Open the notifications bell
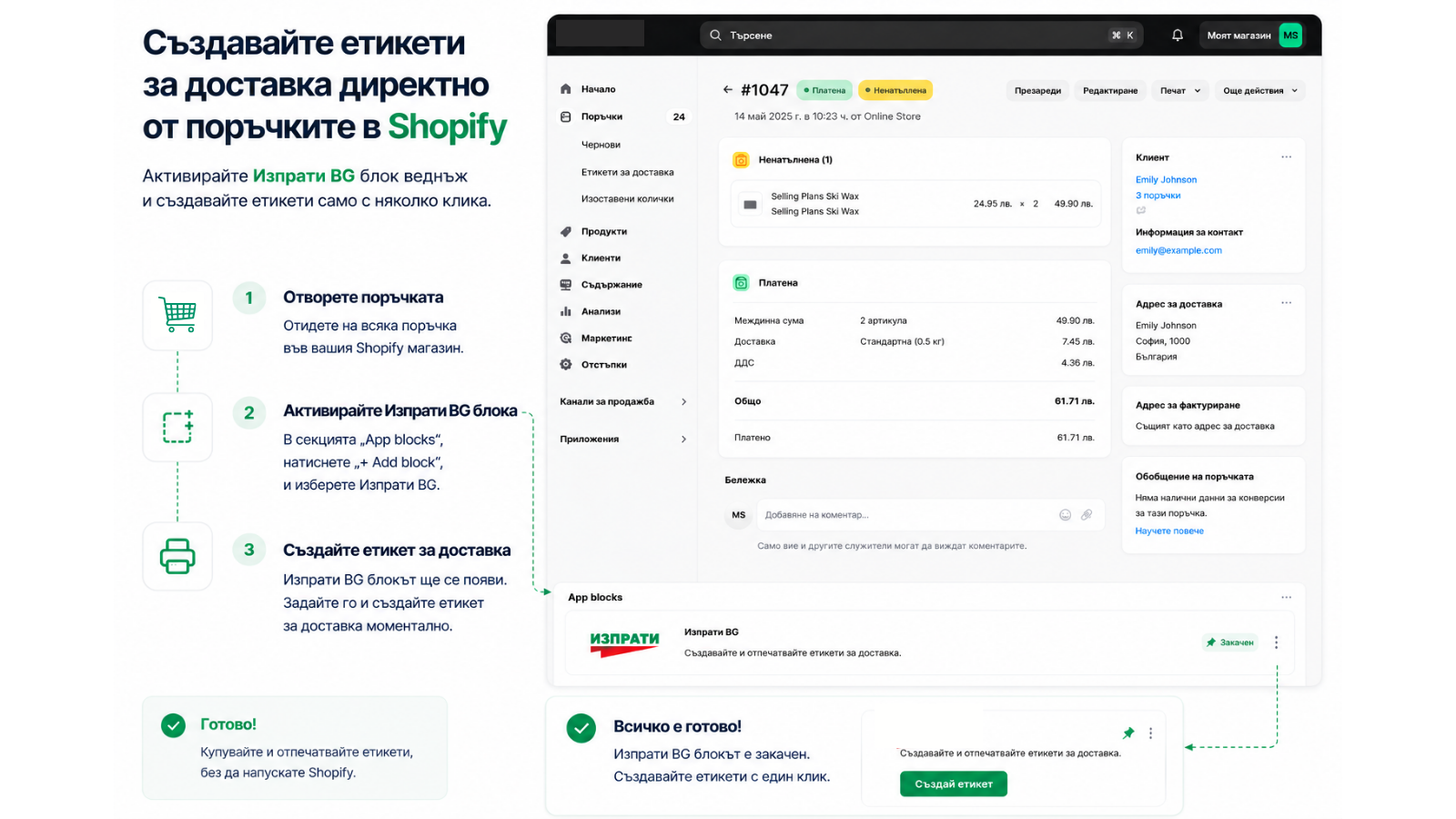1456x819 pixels. pyautogui.click(x=1178, y=35)
